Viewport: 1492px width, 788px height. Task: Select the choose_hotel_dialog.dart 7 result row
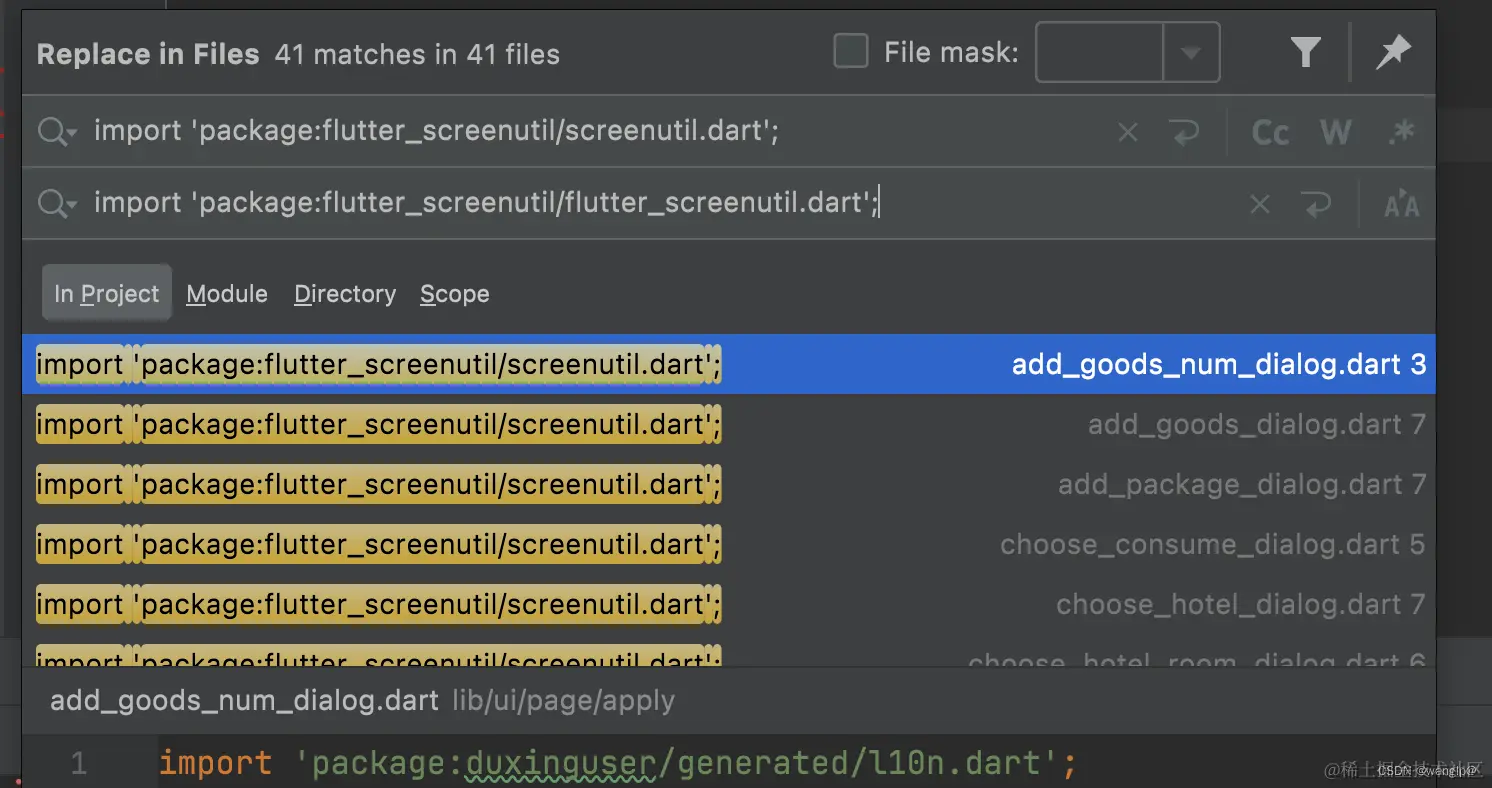[729, 604]
